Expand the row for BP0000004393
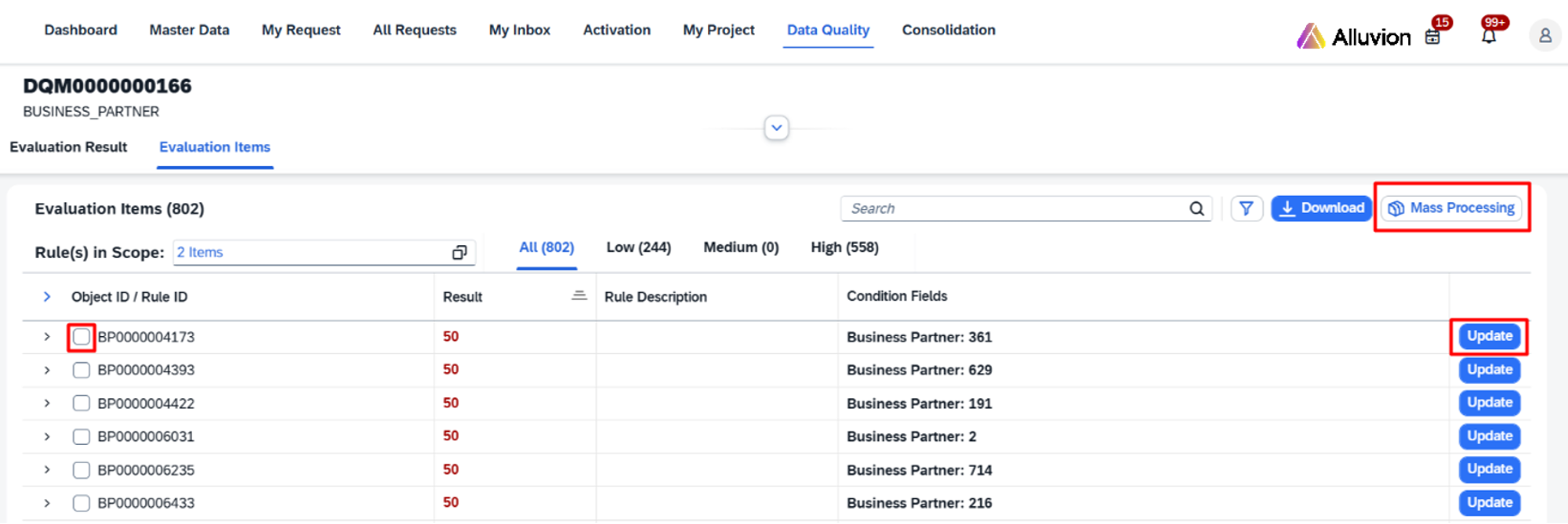 (47, 370)
